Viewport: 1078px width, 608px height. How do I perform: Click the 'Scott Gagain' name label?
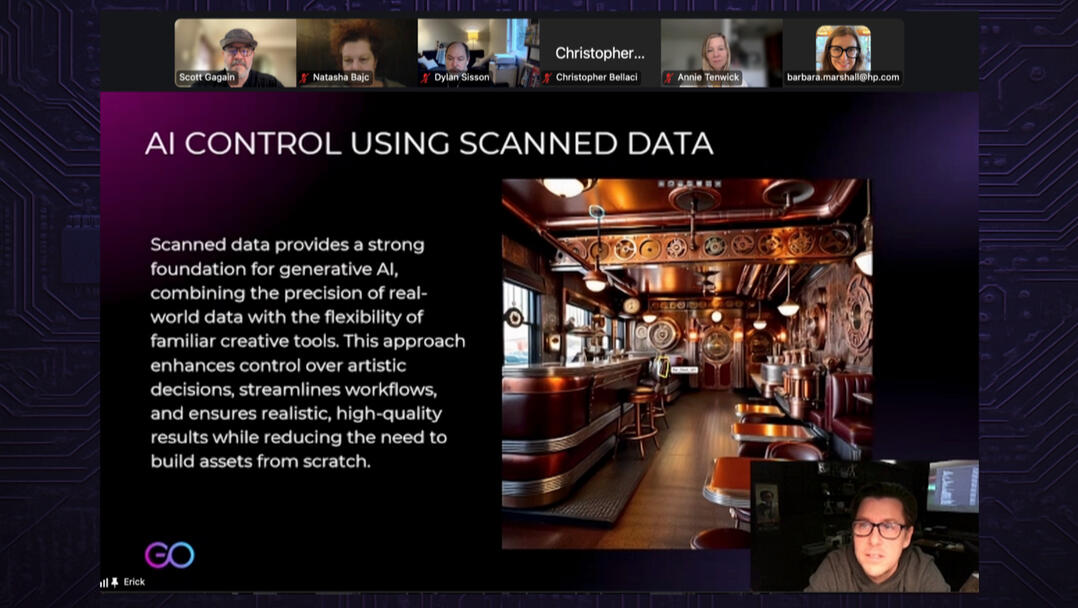207,77
